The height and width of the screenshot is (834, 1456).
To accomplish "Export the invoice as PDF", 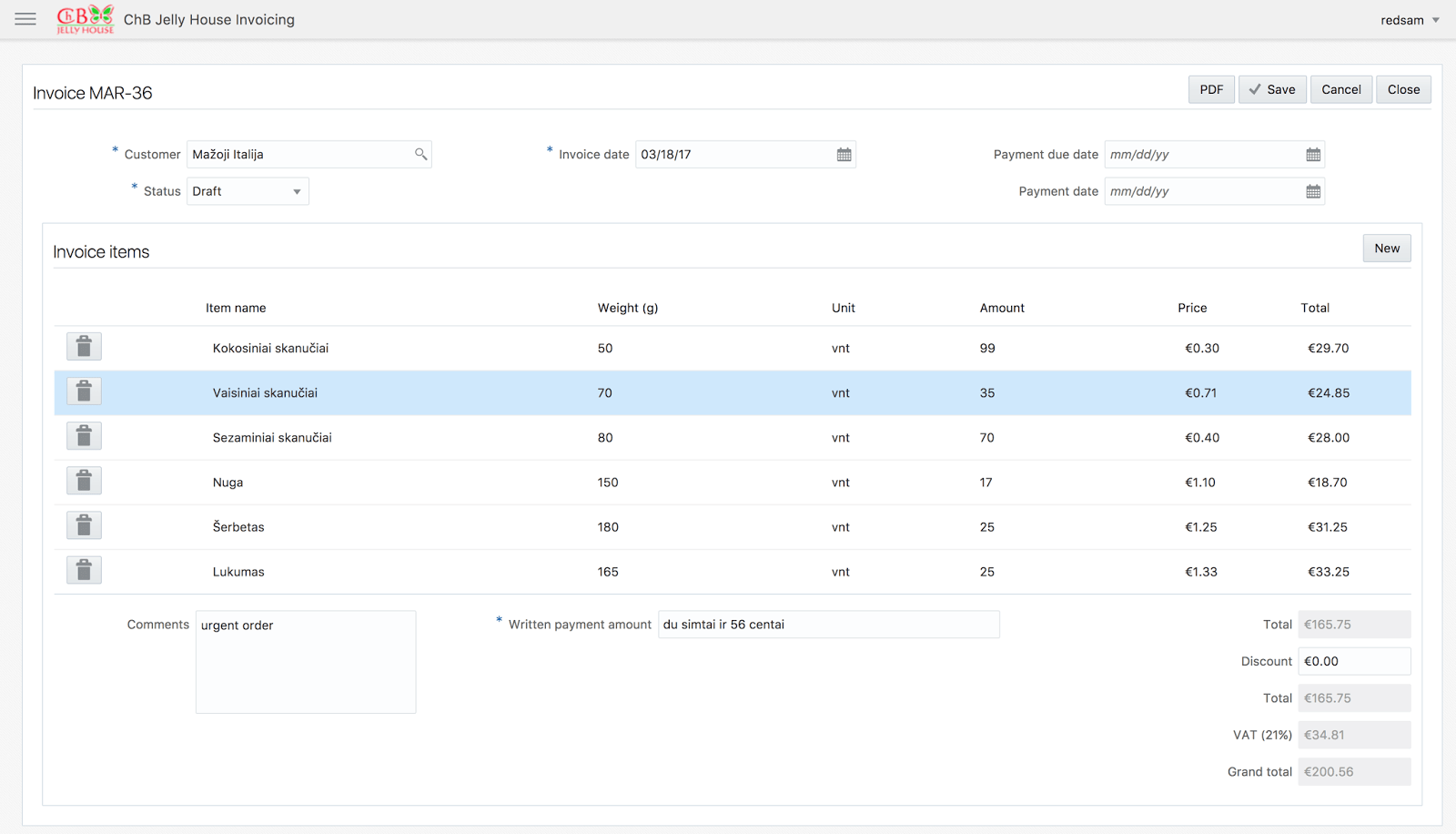I will [1211, 89].
